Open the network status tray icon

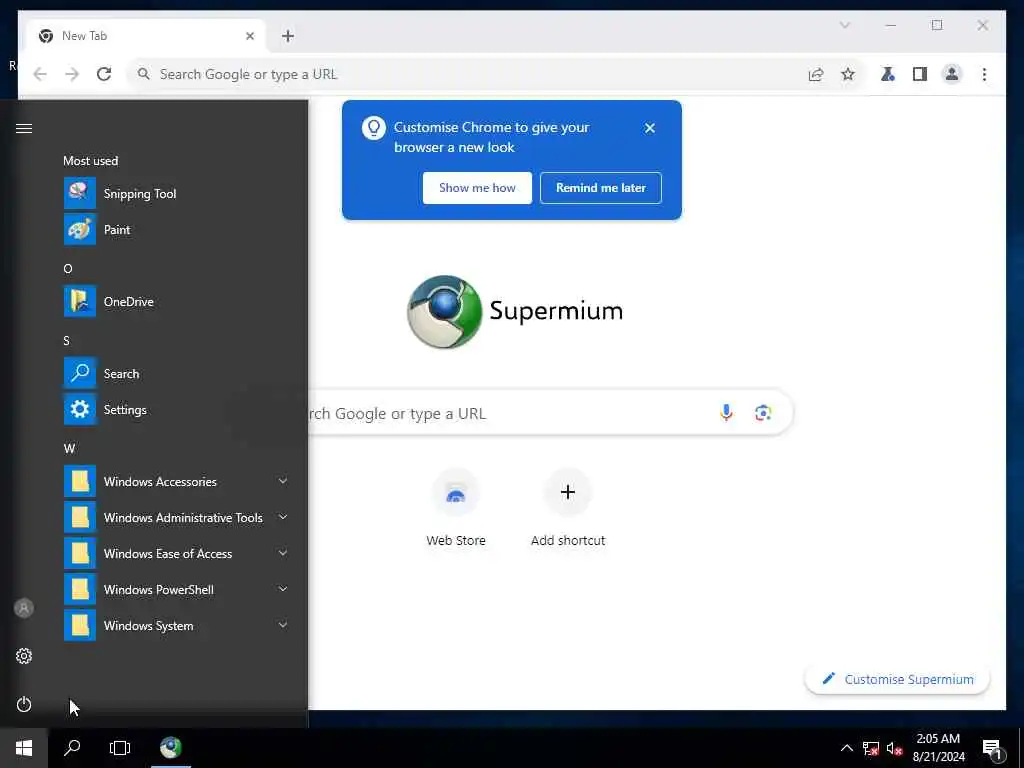point(871,748)
